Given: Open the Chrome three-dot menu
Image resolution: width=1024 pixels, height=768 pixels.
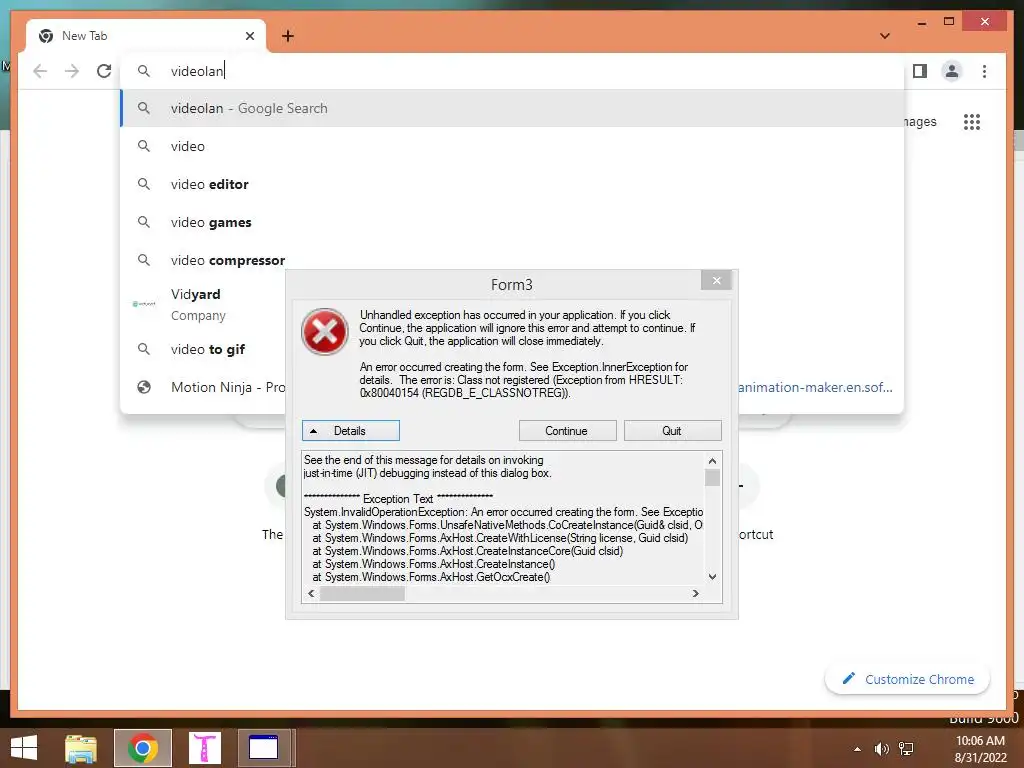Looking at the screenshot, I should (x=984, y=71).
